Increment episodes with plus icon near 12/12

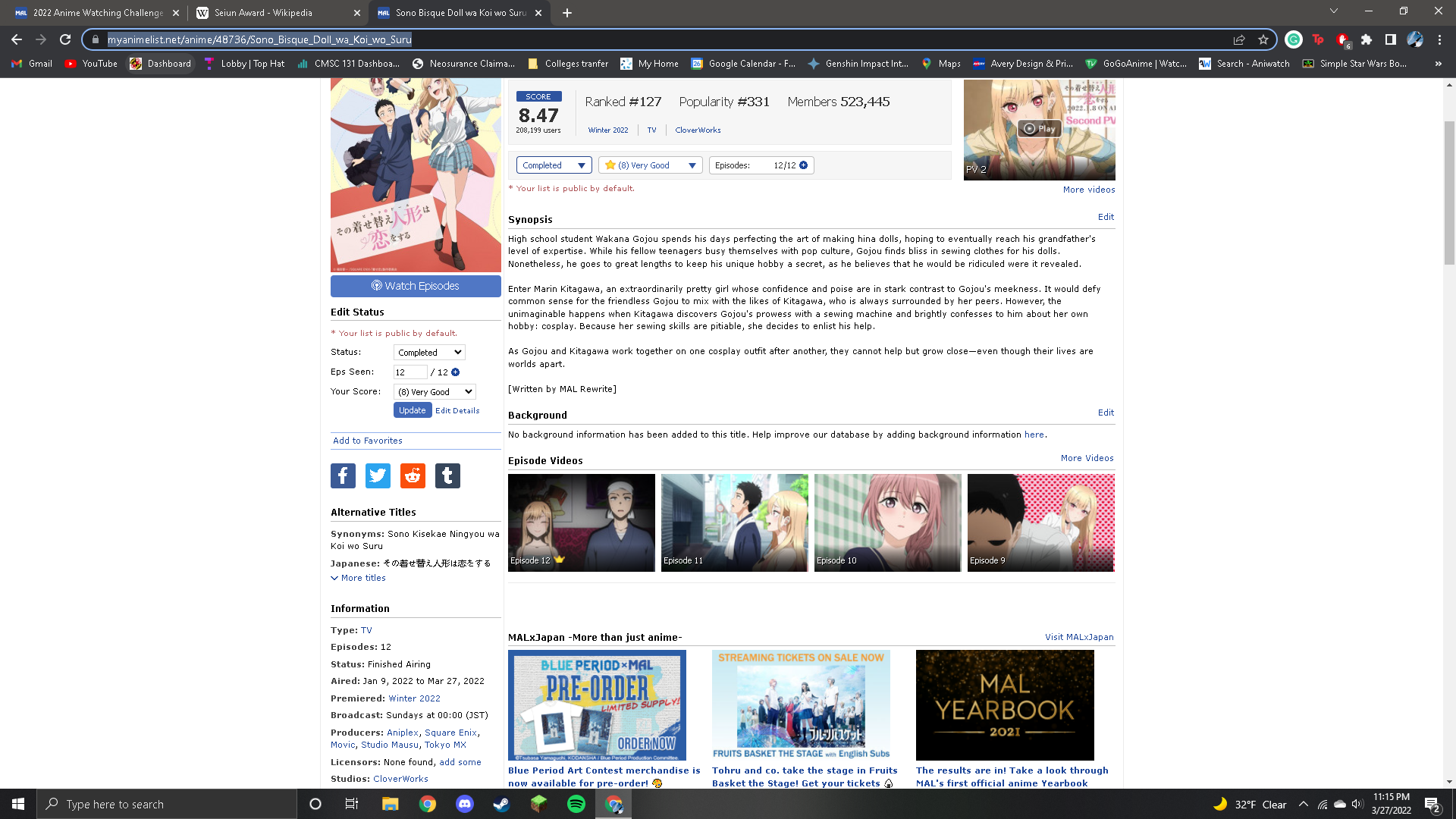pyautogui.click(x=803, y=165)
